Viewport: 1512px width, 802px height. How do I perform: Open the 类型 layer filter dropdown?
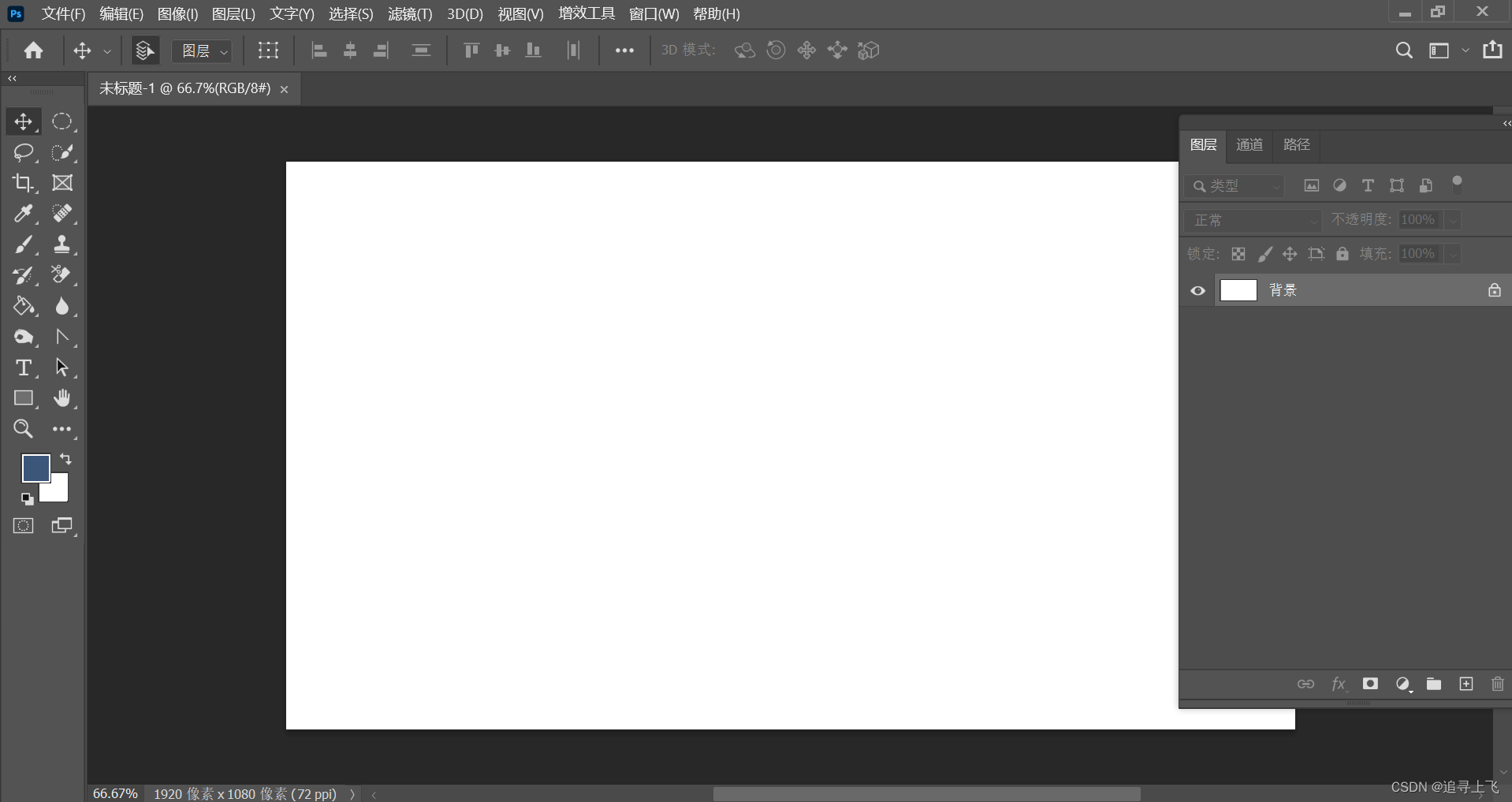tap(1235, 186)
